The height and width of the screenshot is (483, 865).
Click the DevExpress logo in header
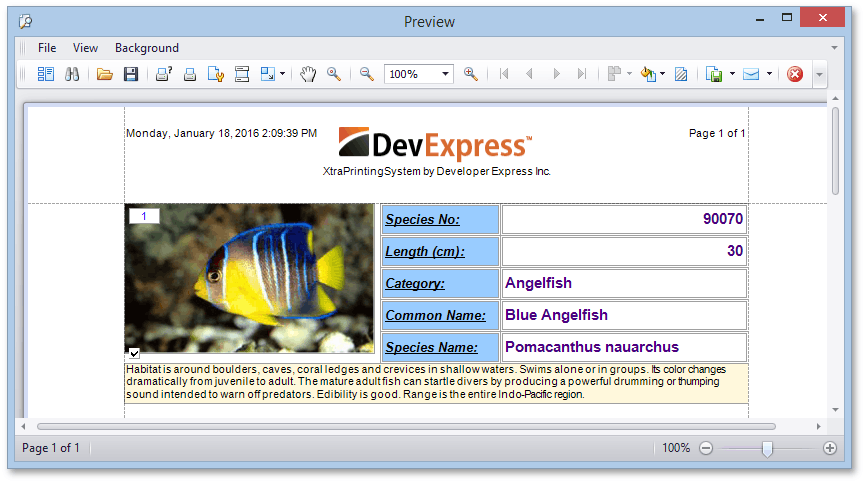pos(435,144)
